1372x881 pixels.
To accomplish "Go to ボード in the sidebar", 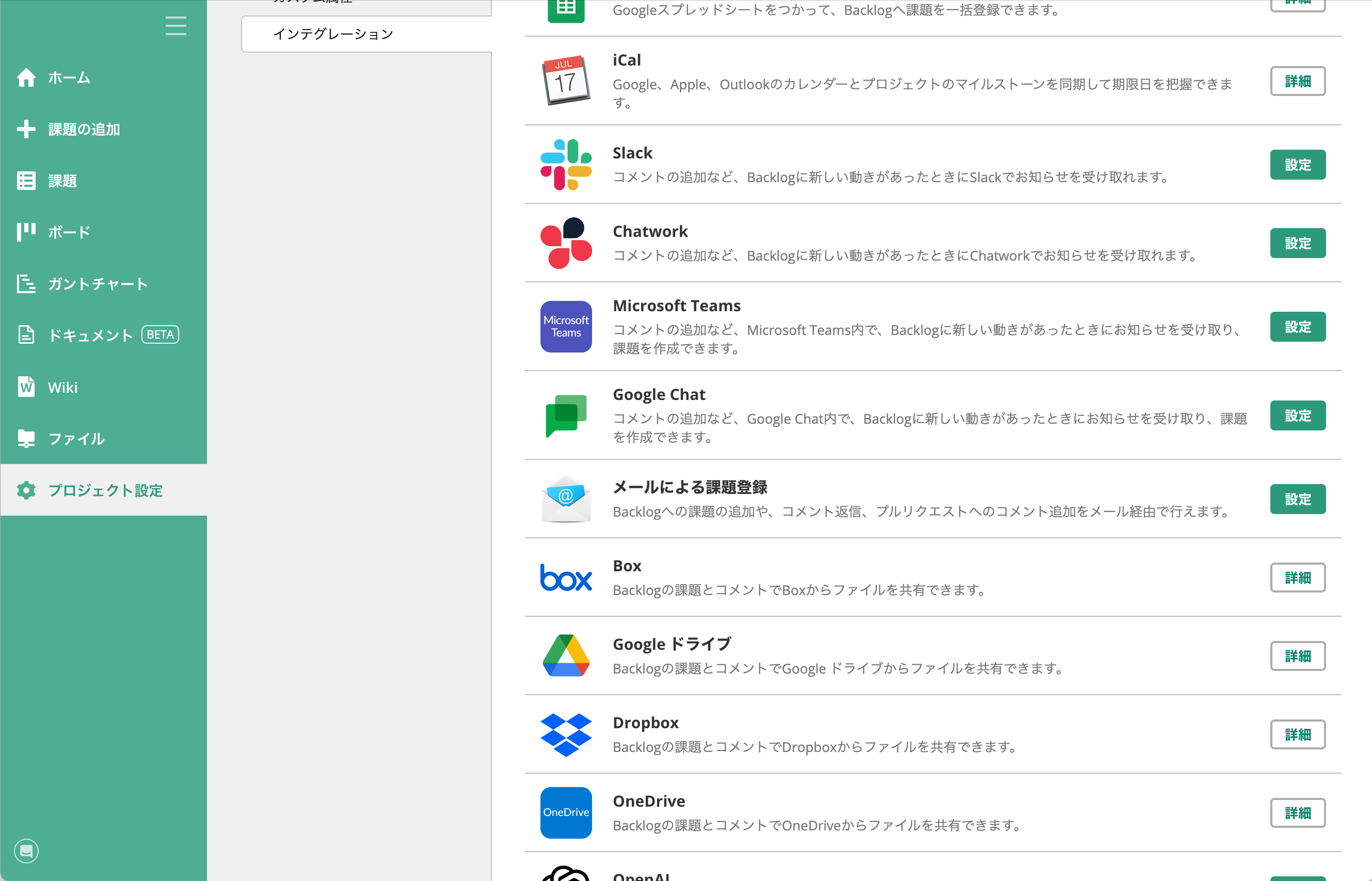I will 69,232.
